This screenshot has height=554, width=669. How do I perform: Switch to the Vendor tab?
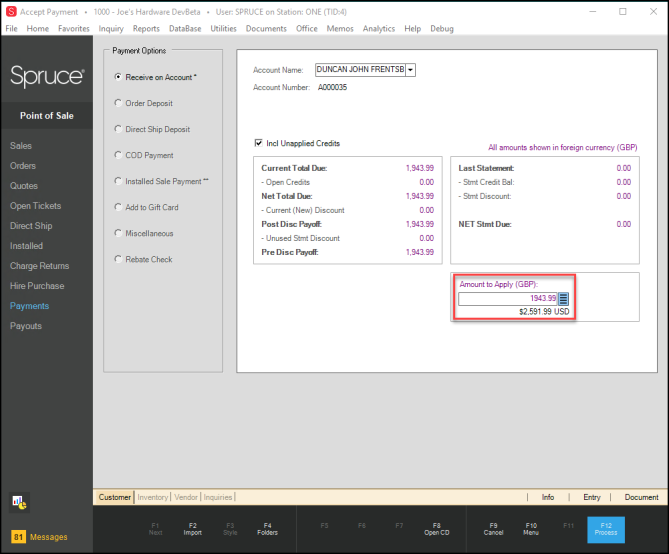tap(186, 497)
